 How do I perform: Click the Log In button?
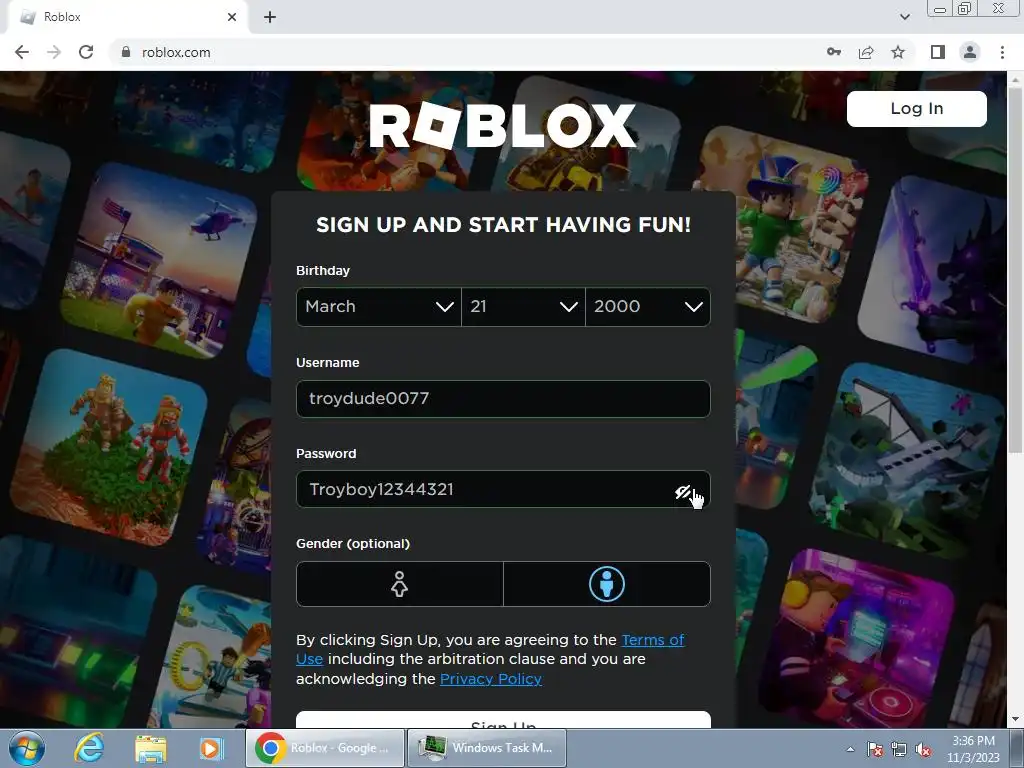coord(916,108)
